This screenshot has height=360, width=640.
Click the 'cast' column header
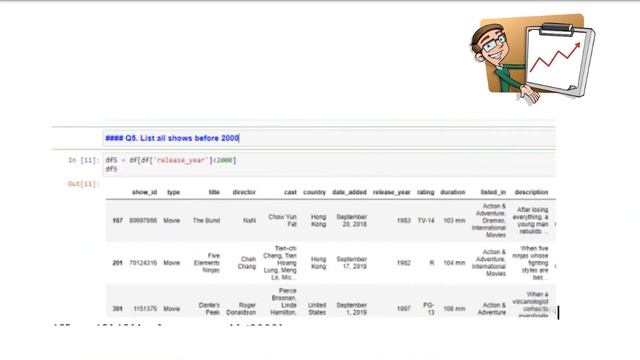tap(291, 192)
